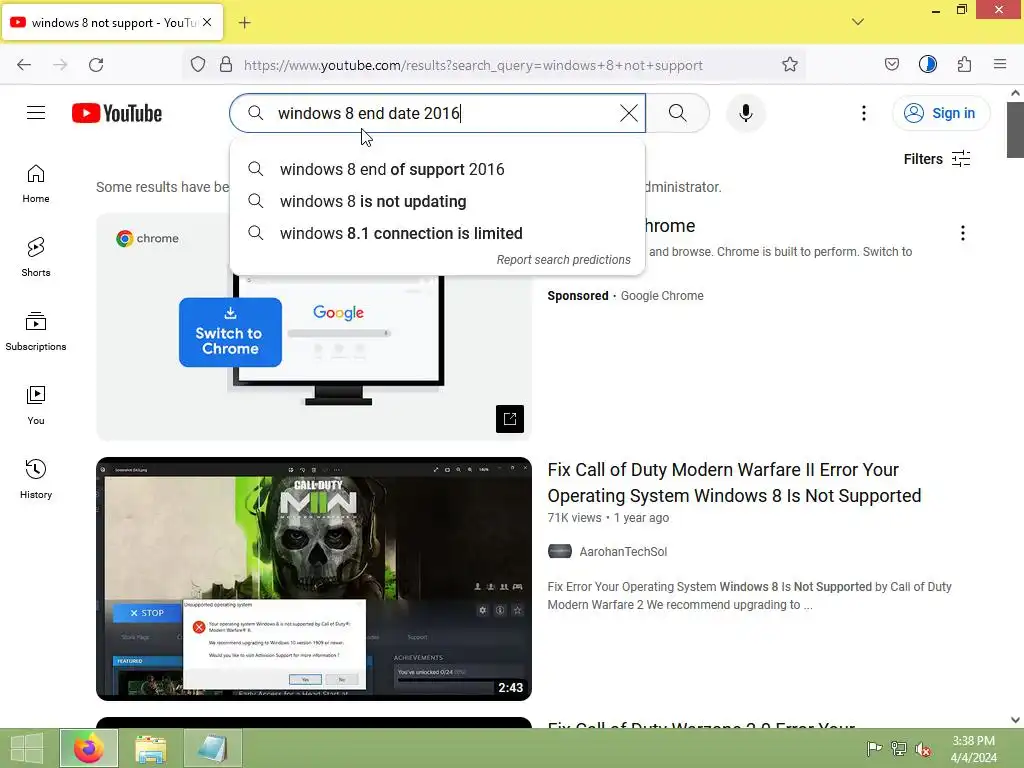Screen dimensions: 1024x768
Task: Open the Firefox extensions puzzle icon
Action: pos(964,65)
